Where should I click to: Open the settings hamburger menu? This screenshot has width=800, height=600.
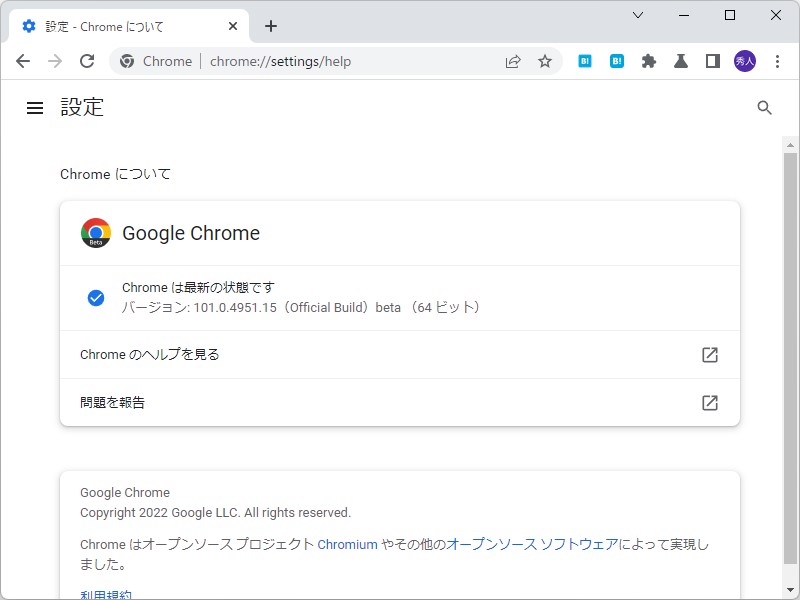(35, 108)
